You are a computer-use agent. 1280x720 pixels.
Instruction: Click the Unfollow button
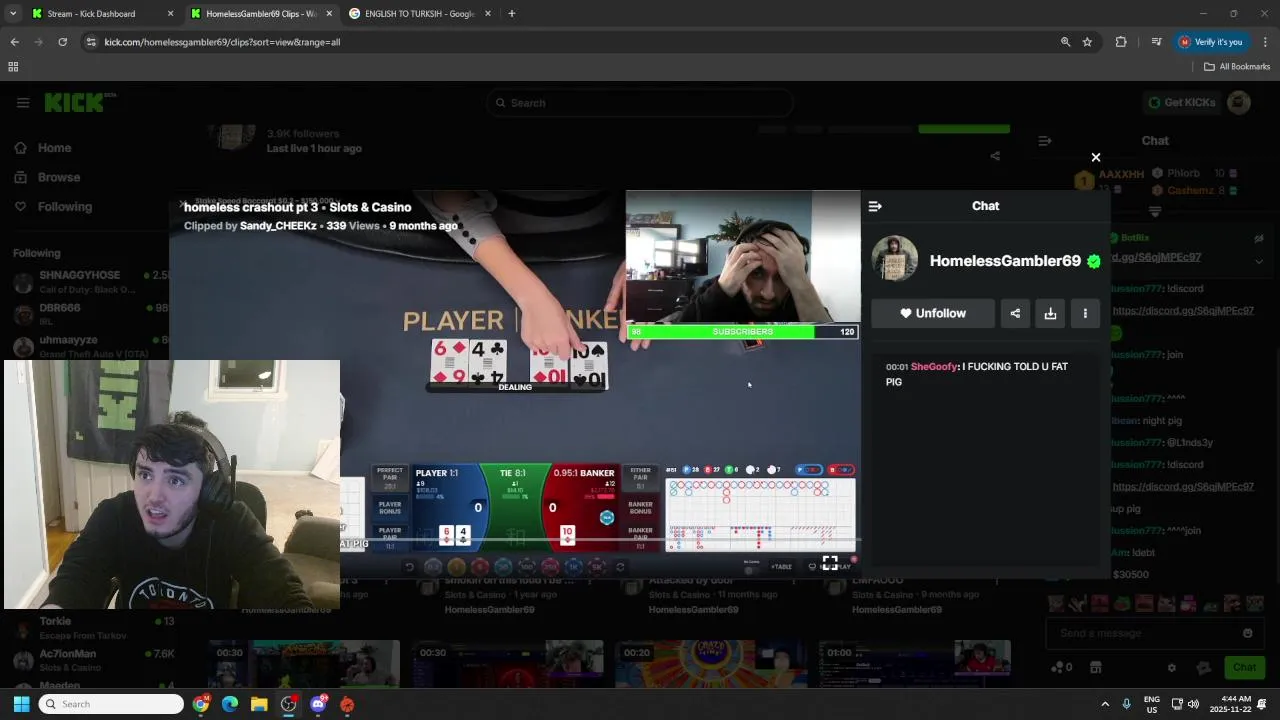pyautogui.click(x=933, y=313)
